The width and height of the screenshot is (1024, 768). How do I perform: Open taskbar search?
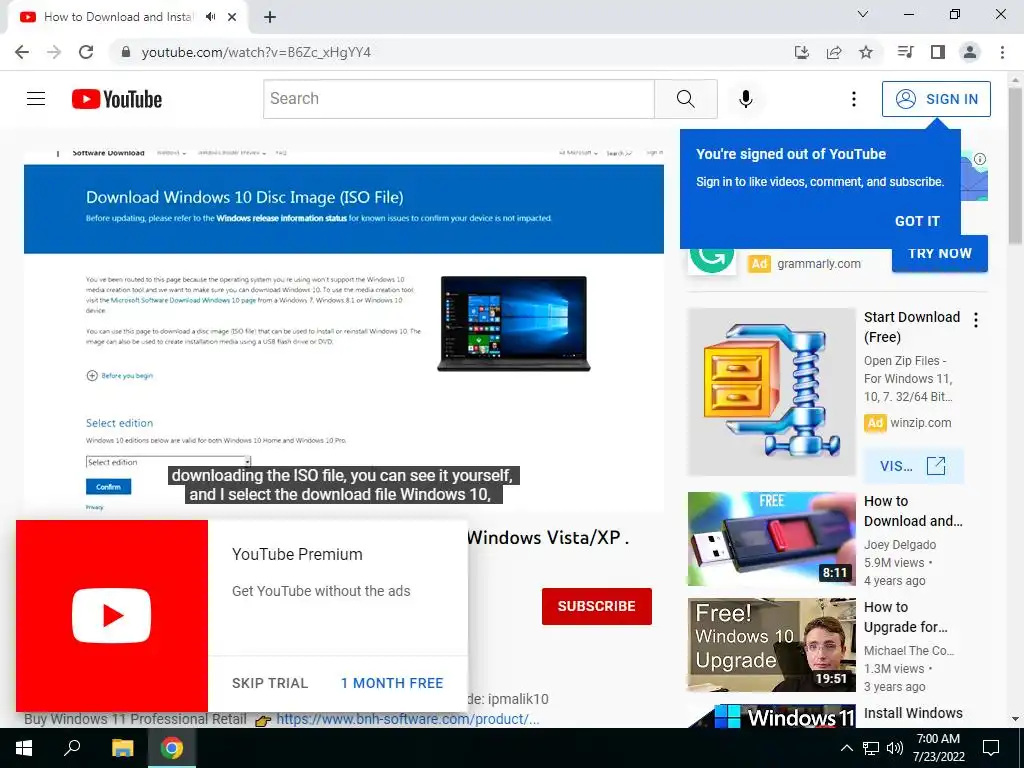click(x=72, y=748)
